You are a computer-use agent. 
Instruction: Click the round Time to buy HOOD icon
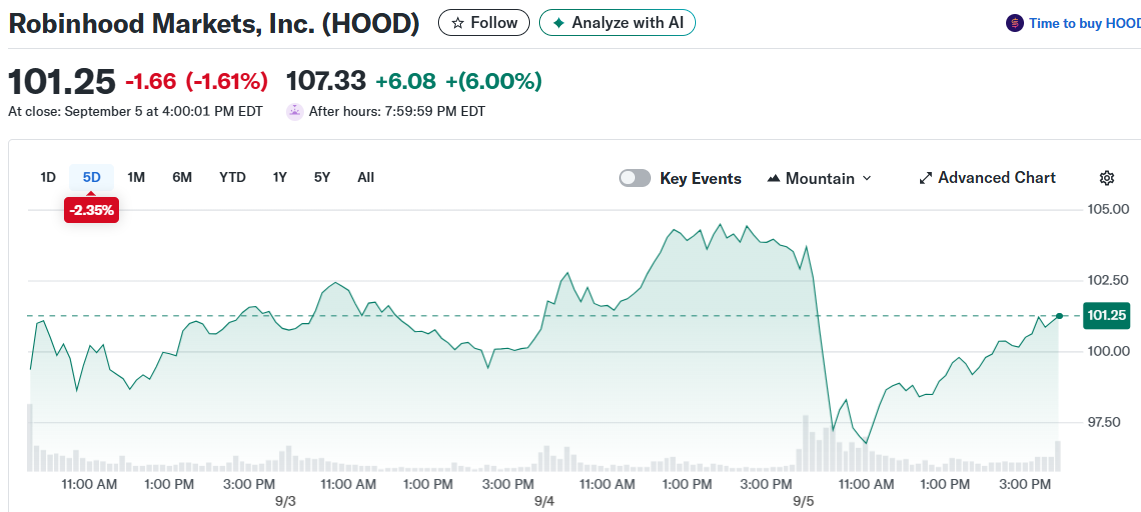pos(1014,23)
